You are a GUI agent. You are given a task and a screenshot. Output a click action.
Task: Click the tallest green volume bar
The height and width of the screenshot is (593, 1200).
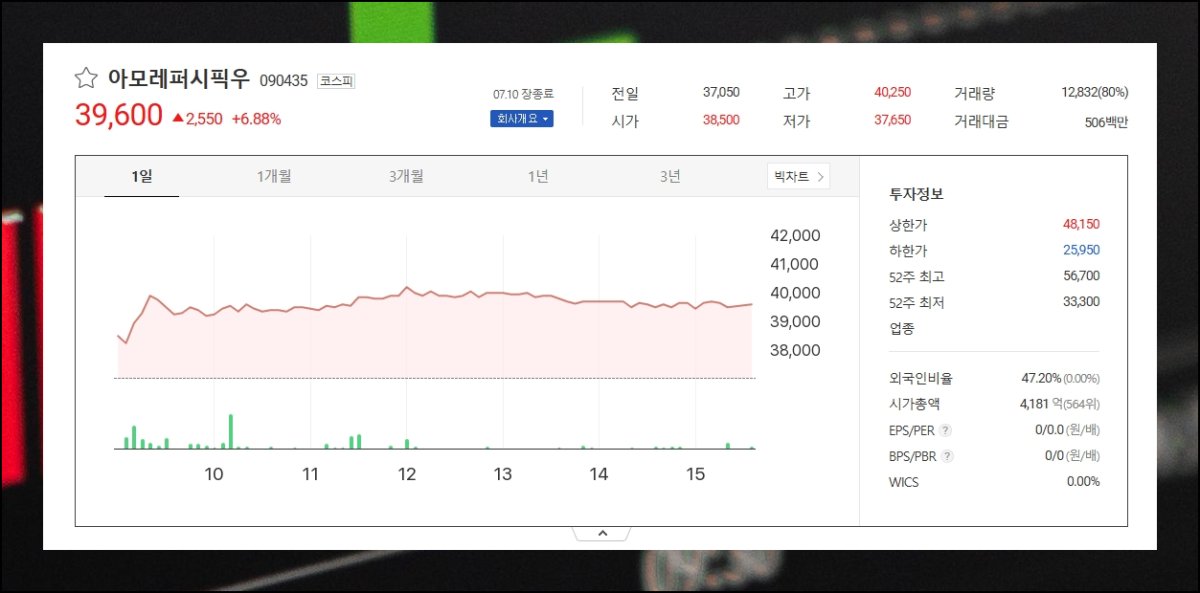(x=230, y=431)
